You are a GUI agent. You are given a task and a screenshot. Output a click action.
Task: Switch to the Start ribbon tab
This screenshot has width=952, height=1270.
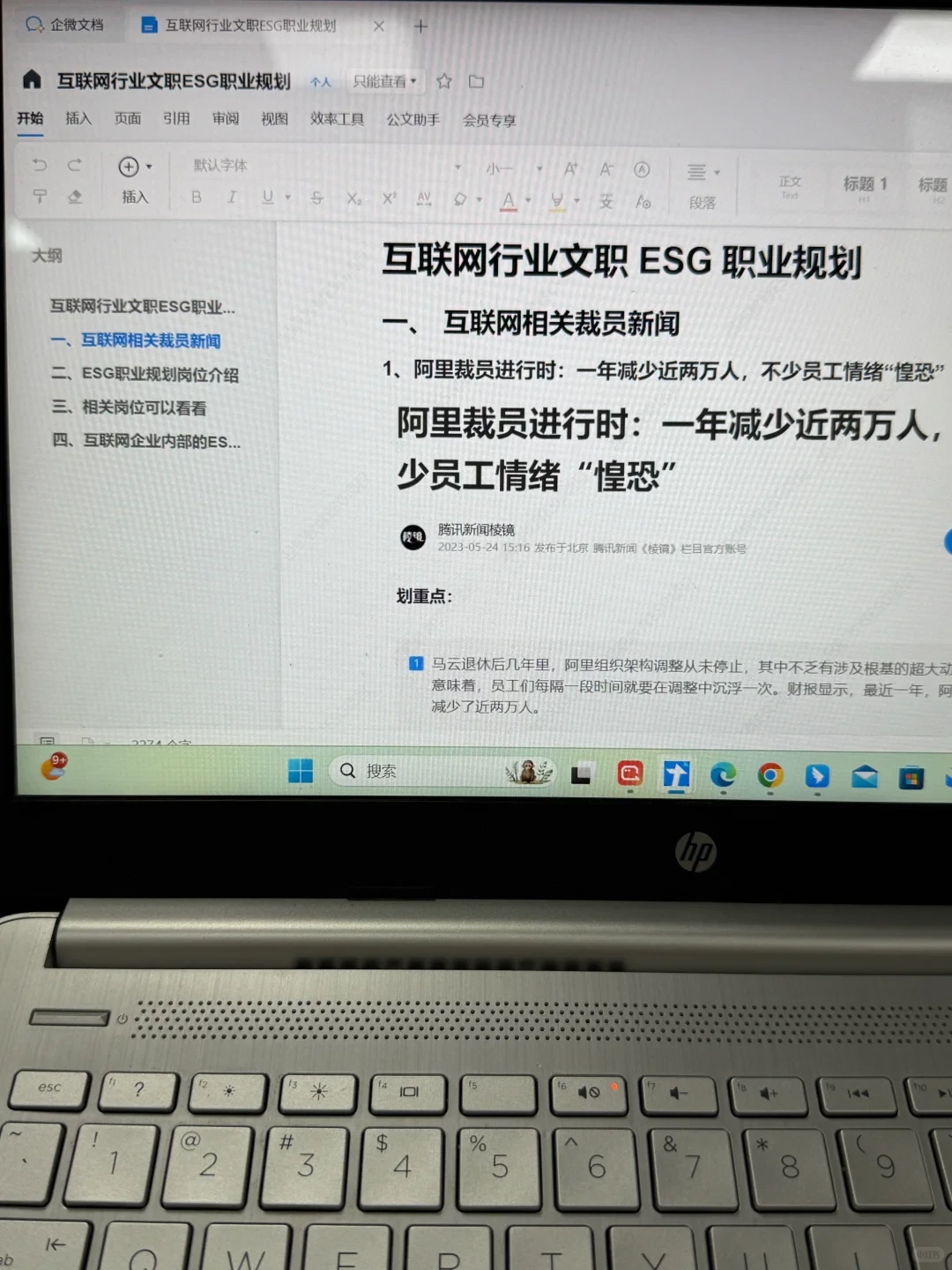(30, 118)
